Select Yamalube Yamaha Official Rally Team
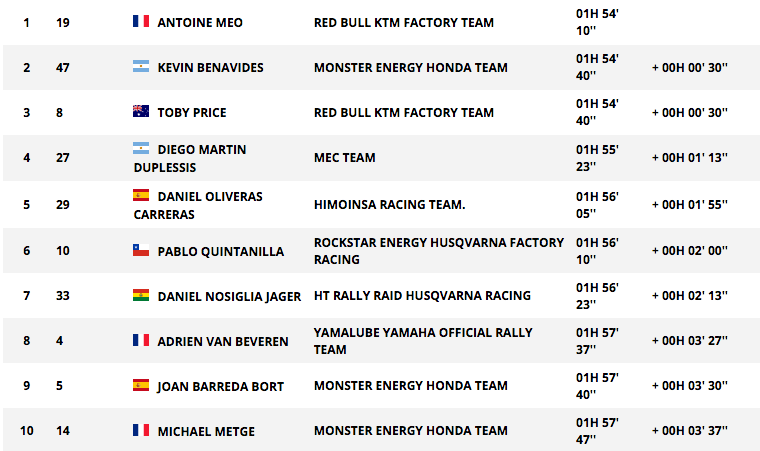The image size is (760, 451). [x=423, y=341]
